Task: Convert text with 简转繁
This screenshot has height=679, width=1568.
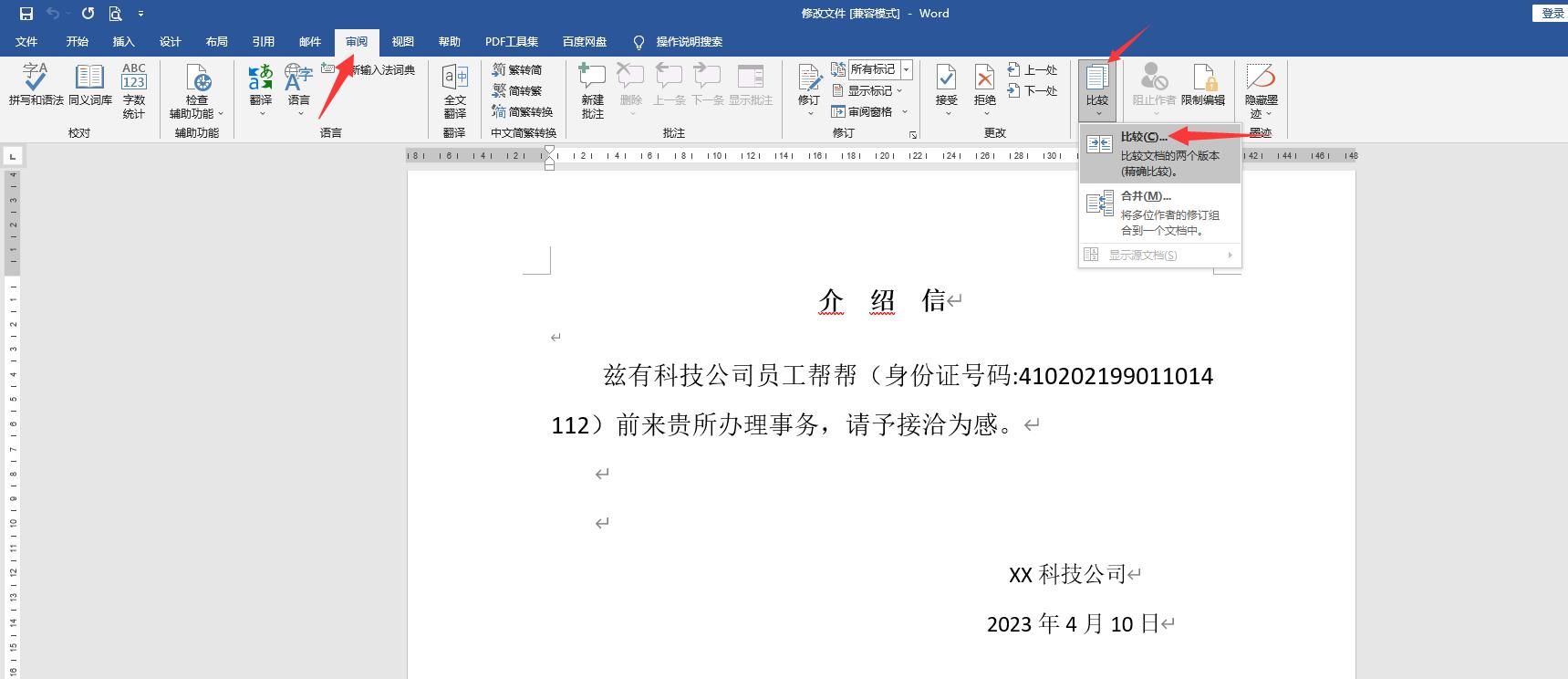Action: tap(517, 90)
